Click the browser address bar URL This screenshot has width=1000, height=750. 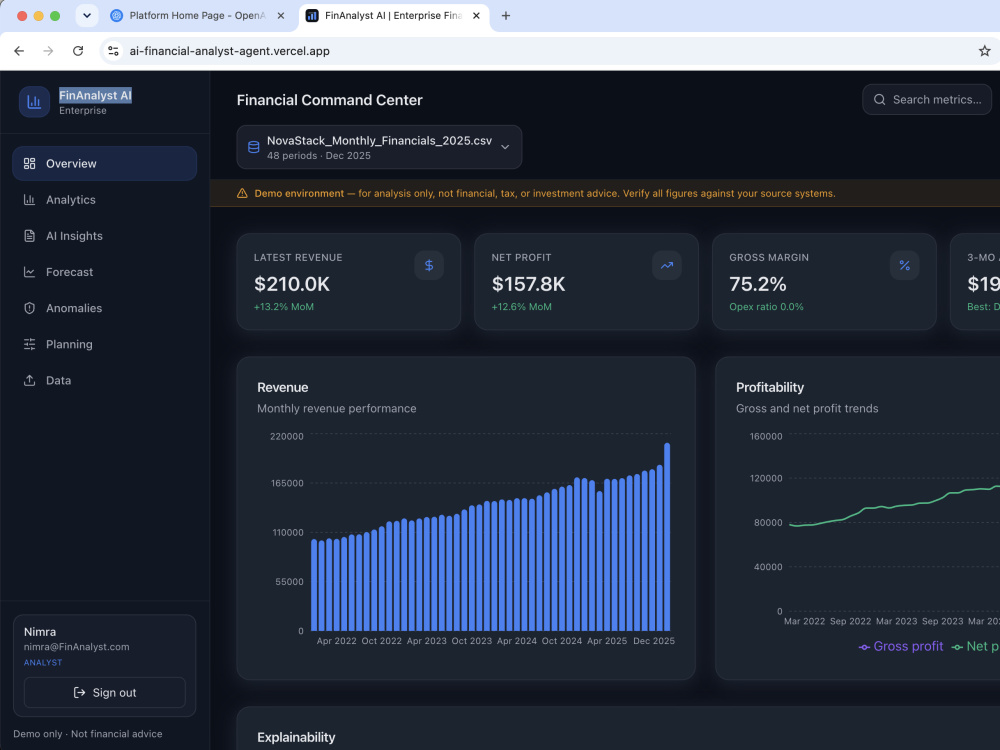click(x=230, y=51)
